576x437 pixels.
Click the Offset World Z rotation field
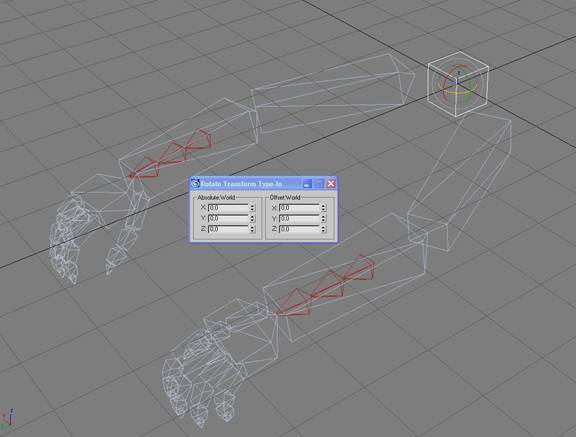pos(300,229)
